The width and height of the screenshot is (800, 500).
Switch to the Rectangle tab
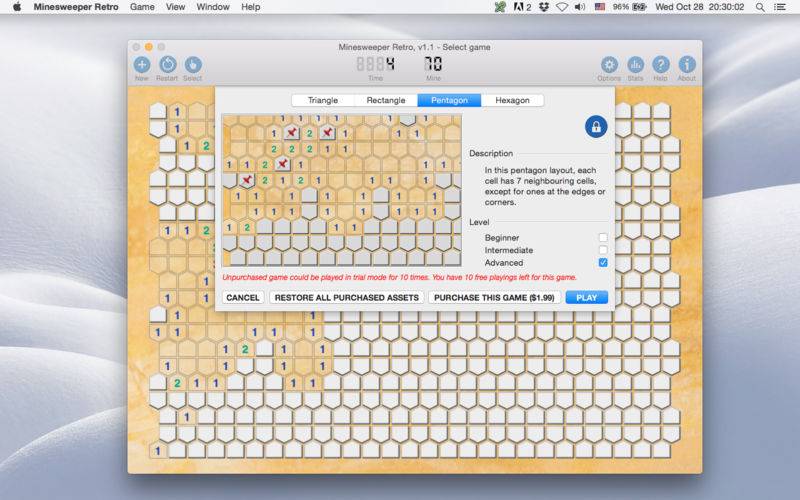point(386,101)
